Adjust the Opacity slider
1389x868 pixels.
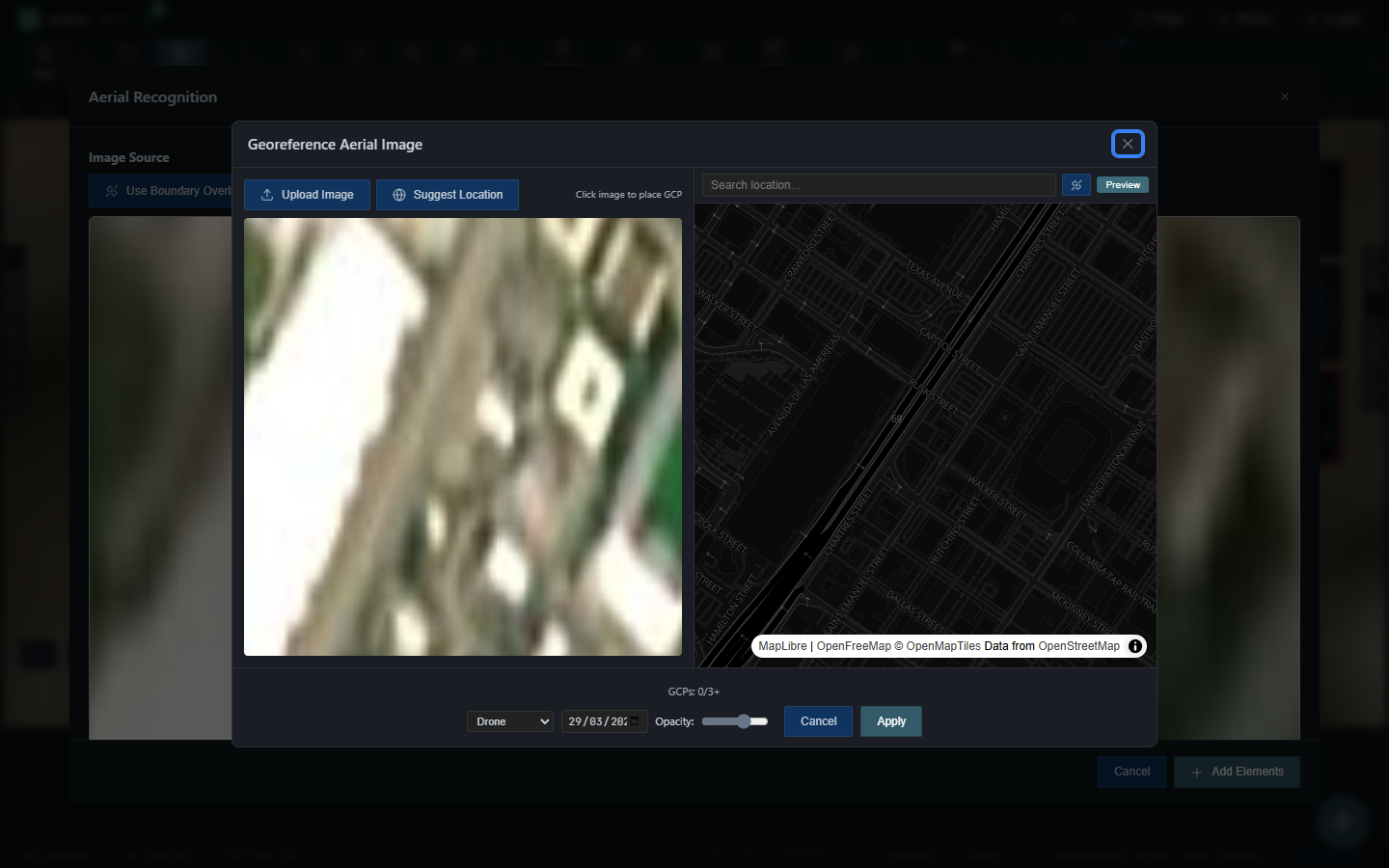tap(735, 721)
